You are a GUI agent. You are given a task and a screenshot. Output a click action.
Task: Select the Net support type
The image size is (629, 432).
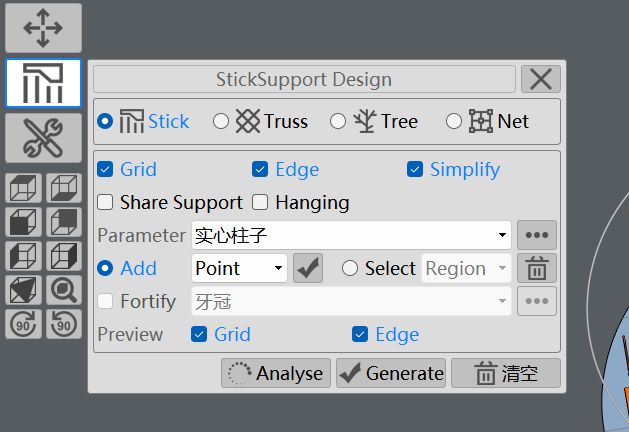click(454, 121)
